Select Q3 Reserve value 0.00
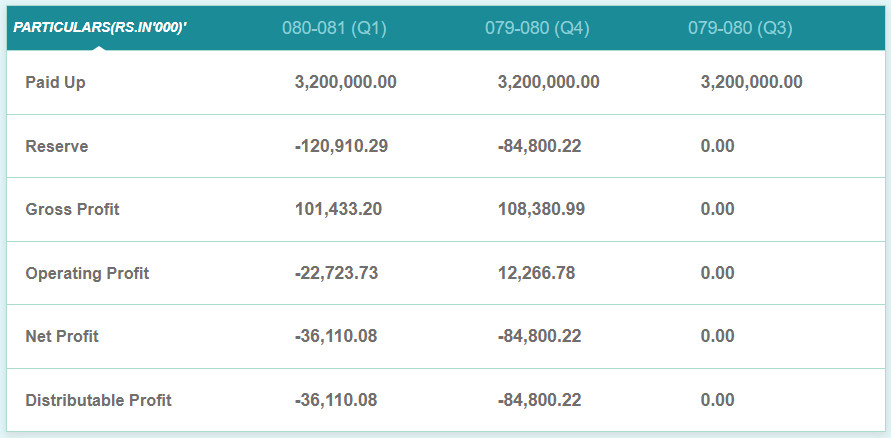The width and height of the screenshot is (891, 438). [x=717, y=147]
